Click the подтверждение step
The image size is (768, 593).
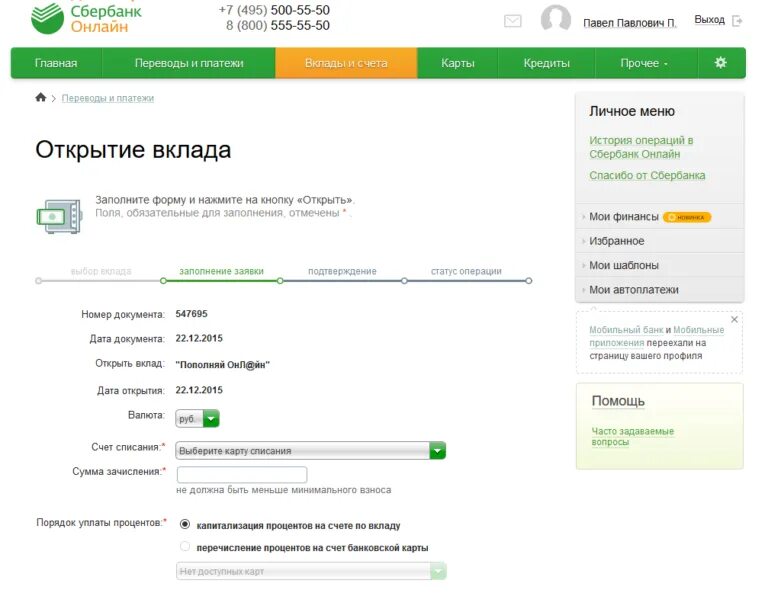(x=342, y=271)
